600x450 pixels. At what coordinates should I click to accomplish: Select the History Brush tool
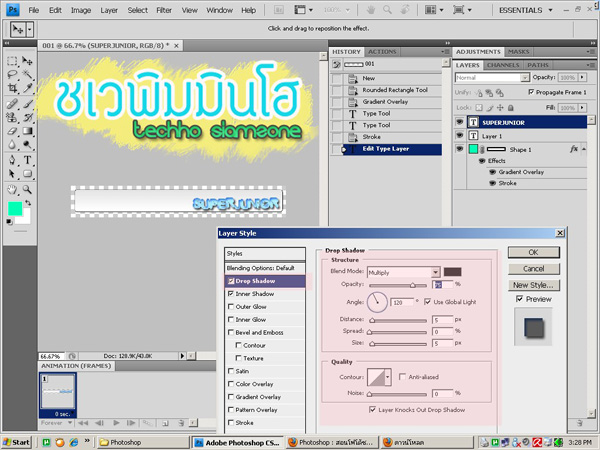pos(27,117)
